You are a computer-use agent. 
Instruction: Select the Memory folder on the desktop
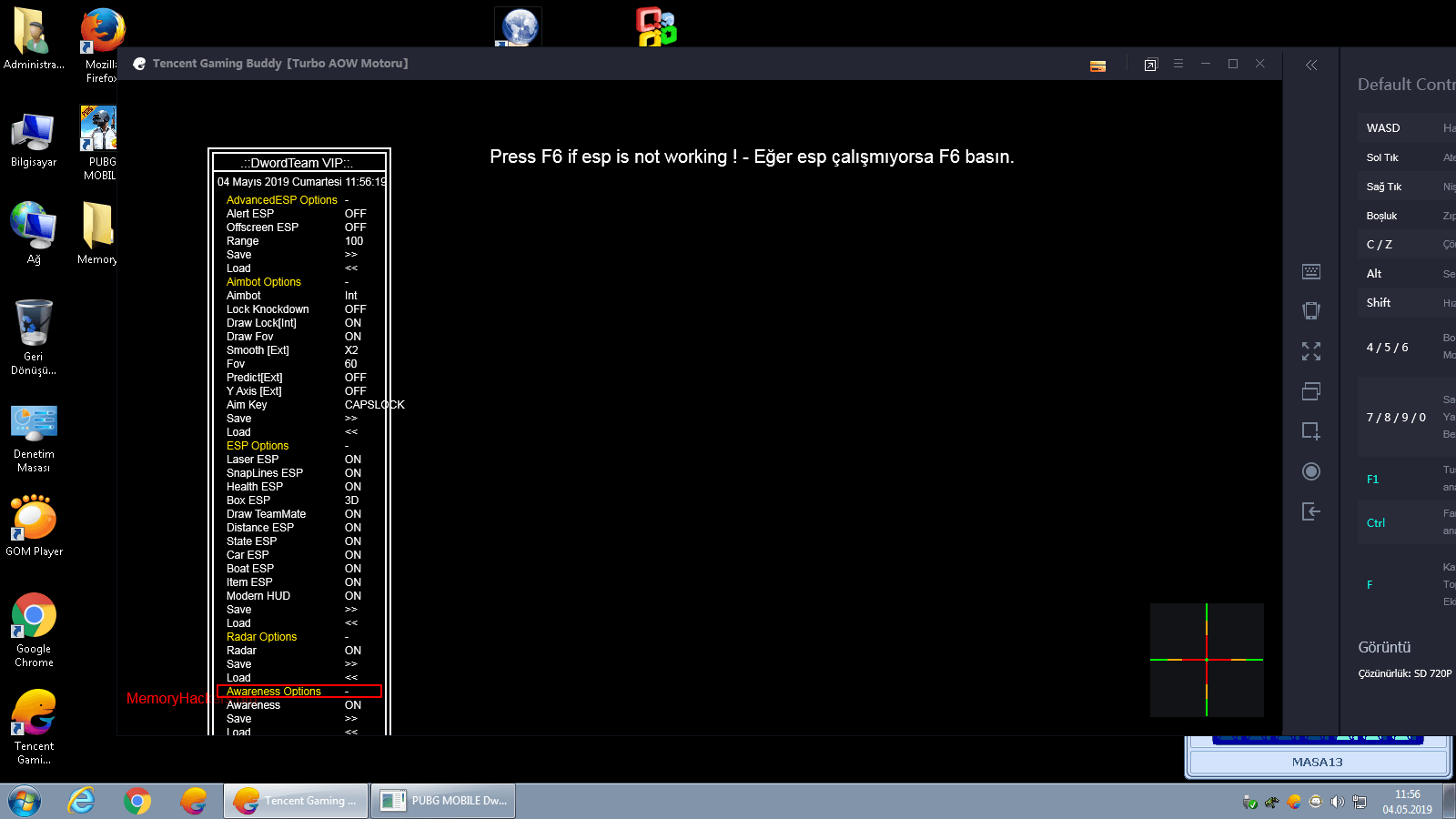[97, 233]
